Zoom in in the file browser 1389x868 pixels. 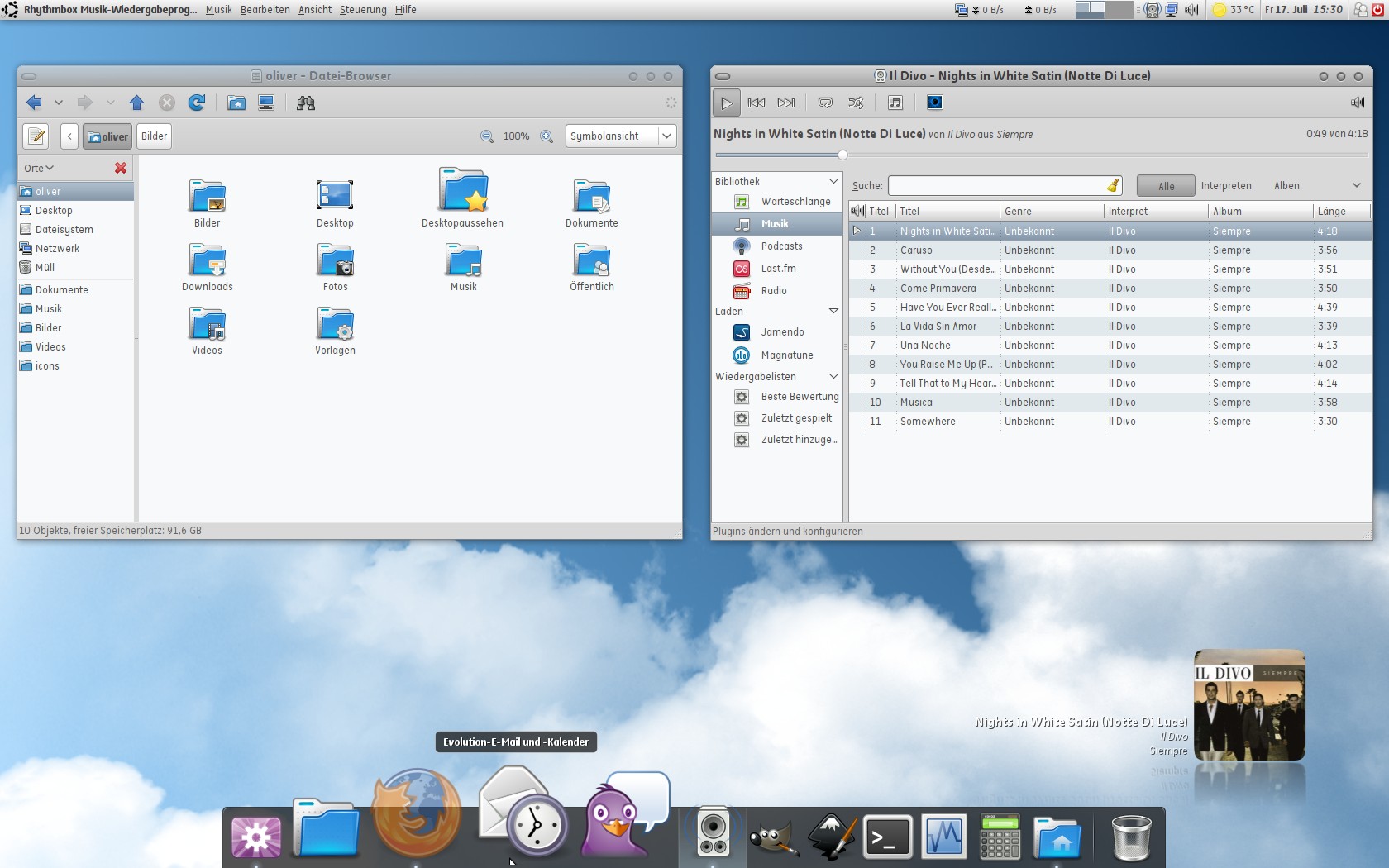point(547,136)
